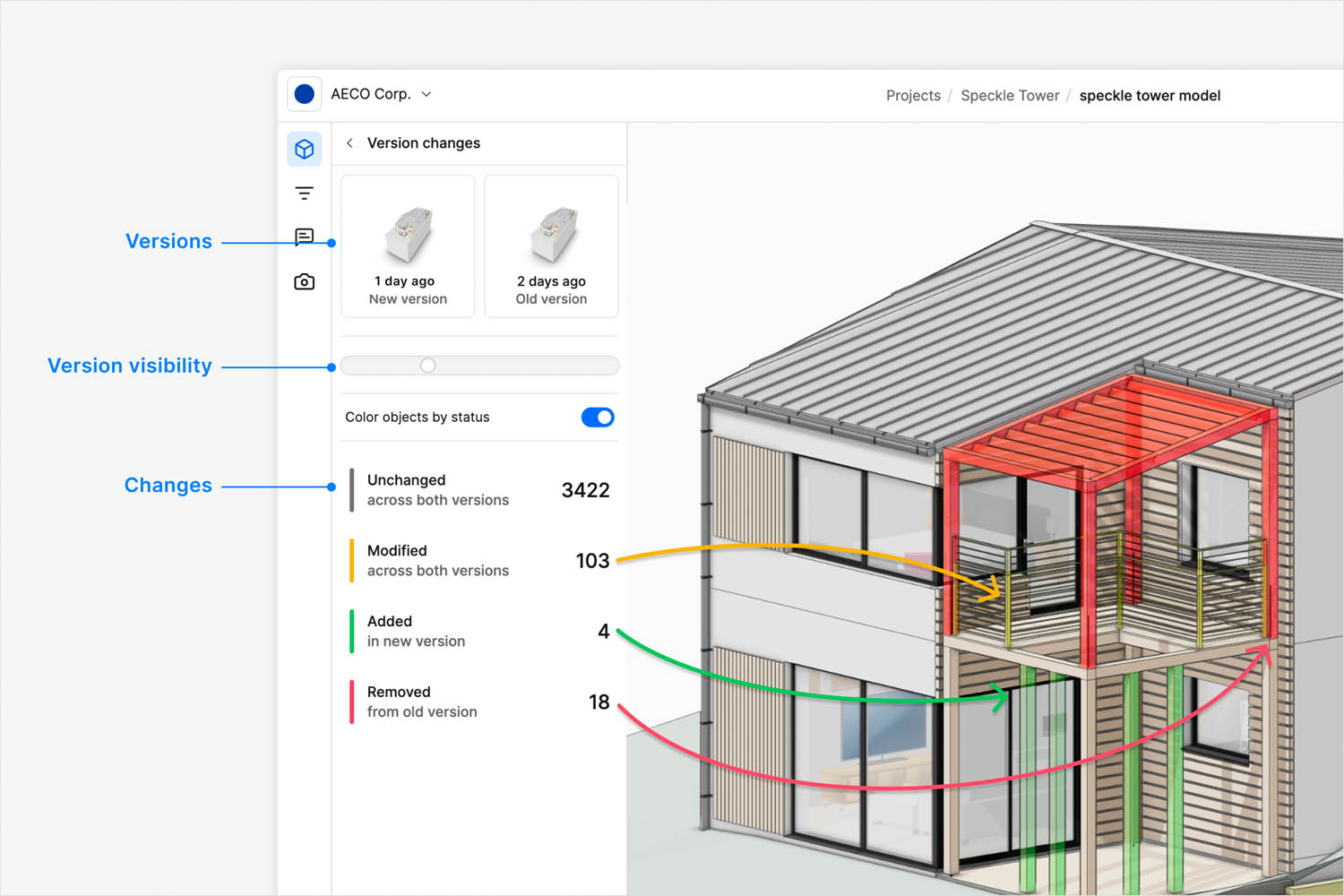The image size is (1344, 896).
Task: Select the Unchanged objects row
Action: click(479, 490)
